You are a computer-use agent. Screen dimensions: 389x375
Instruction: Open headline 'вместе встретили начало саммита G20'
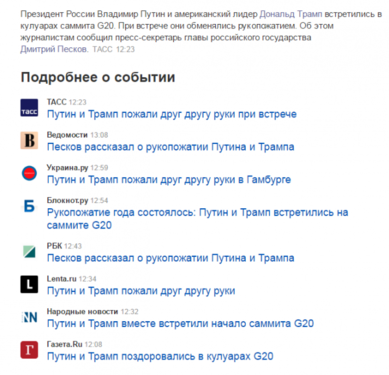click(x=180, y=323)
